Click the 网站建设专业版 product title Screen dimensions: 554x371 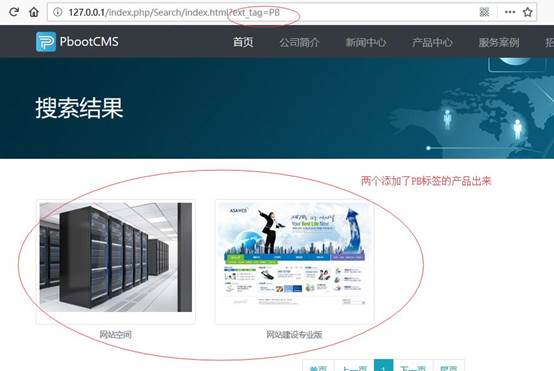coord(294,334)
